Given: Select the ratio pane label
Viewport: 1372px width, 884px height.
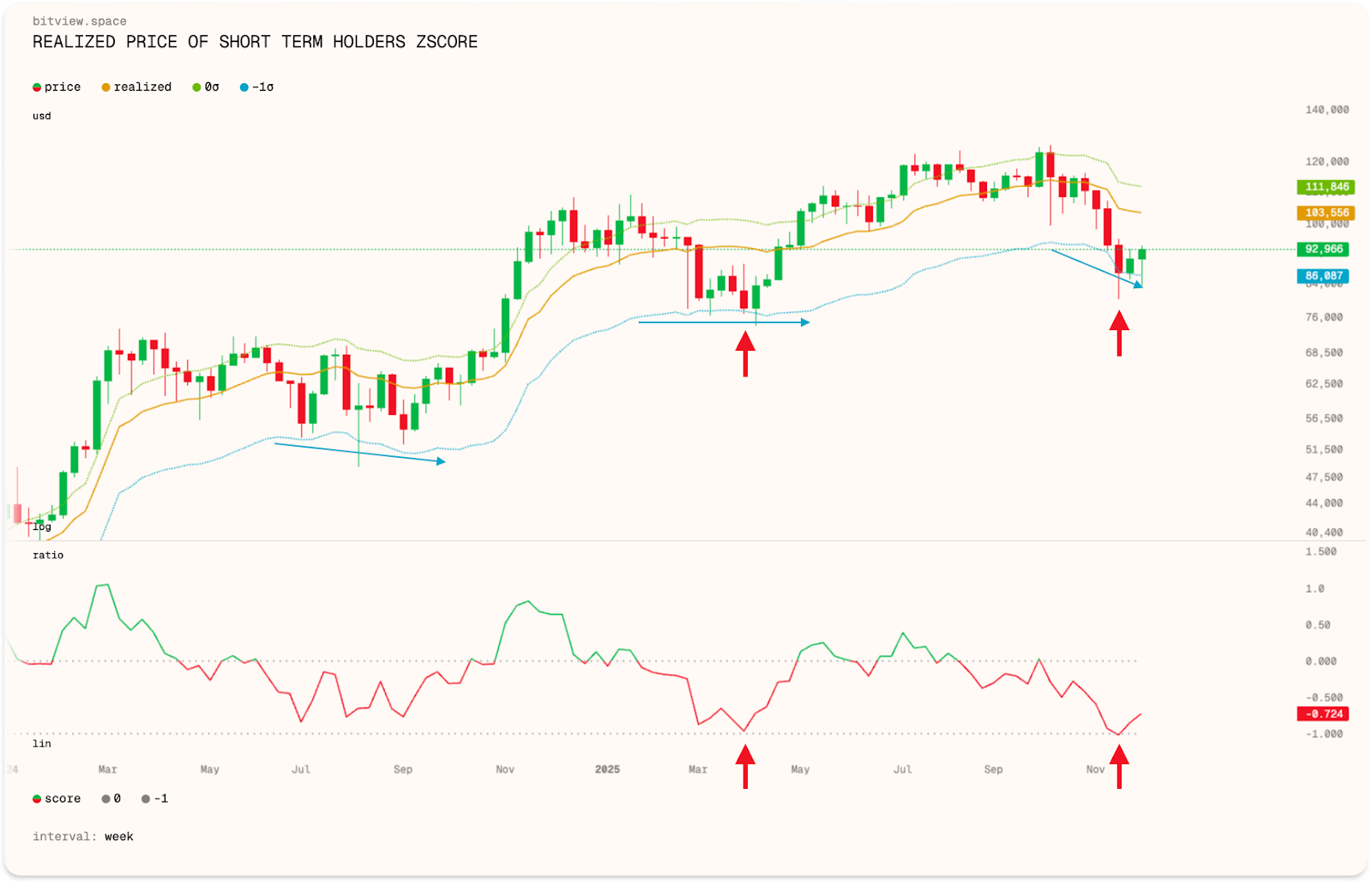Looking at the screenshot, I should (48, 555).
